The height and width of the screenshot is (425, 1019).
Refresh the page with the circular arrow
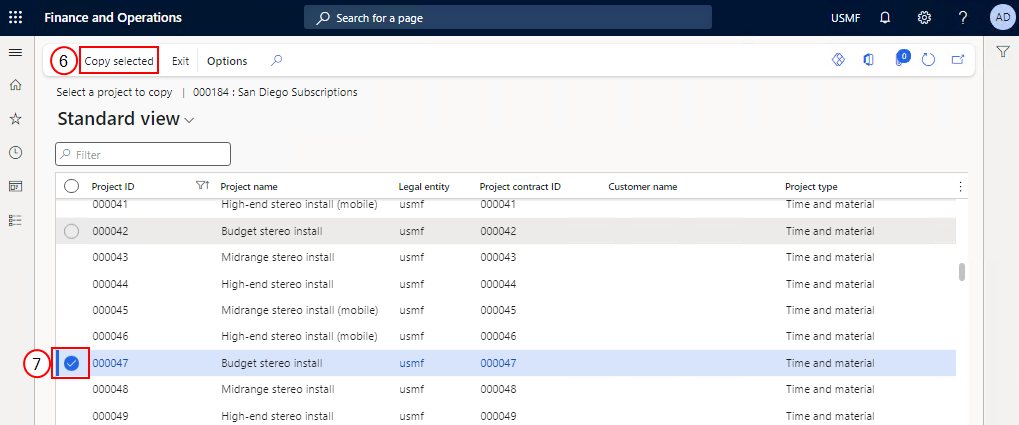(x=929, y=60)
